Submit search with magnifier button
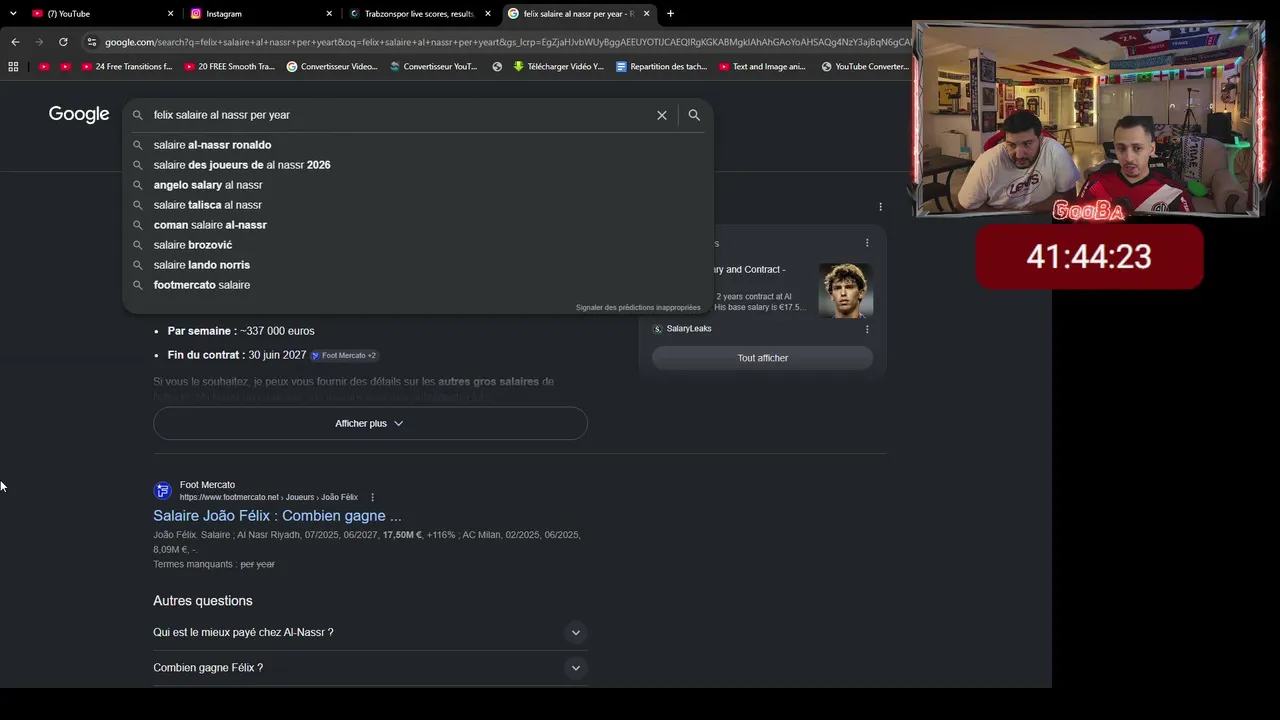This screenshot has width=1280, height=720. pyautogui.click(x=694, y=115)
